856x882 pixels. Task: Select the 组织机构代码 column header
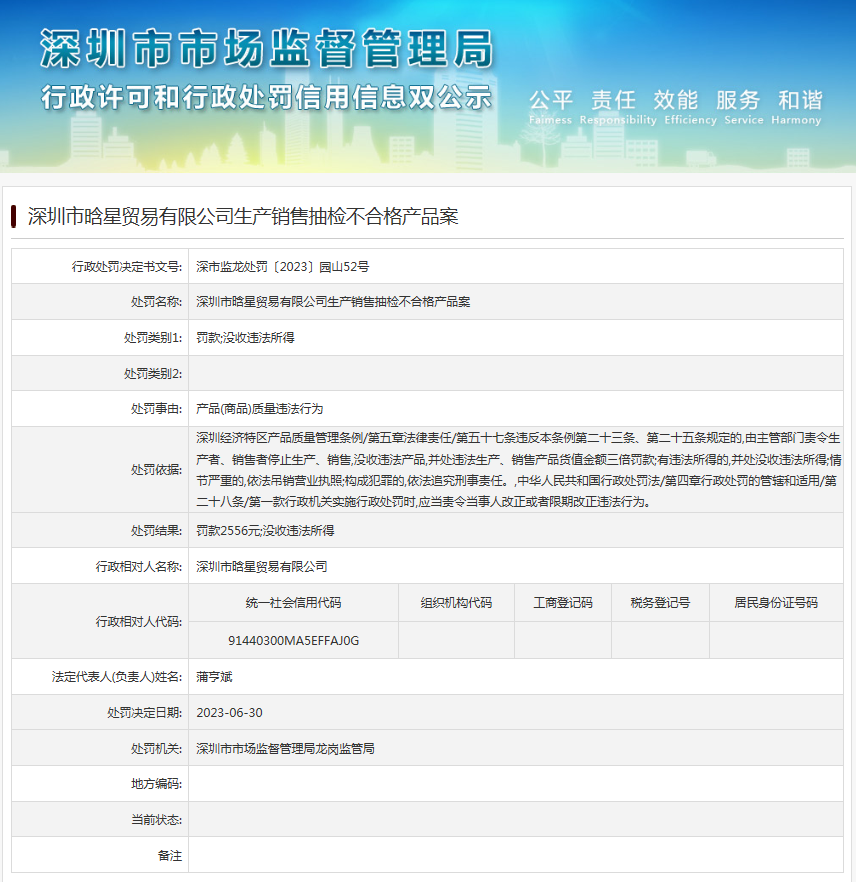coord(455,601)
